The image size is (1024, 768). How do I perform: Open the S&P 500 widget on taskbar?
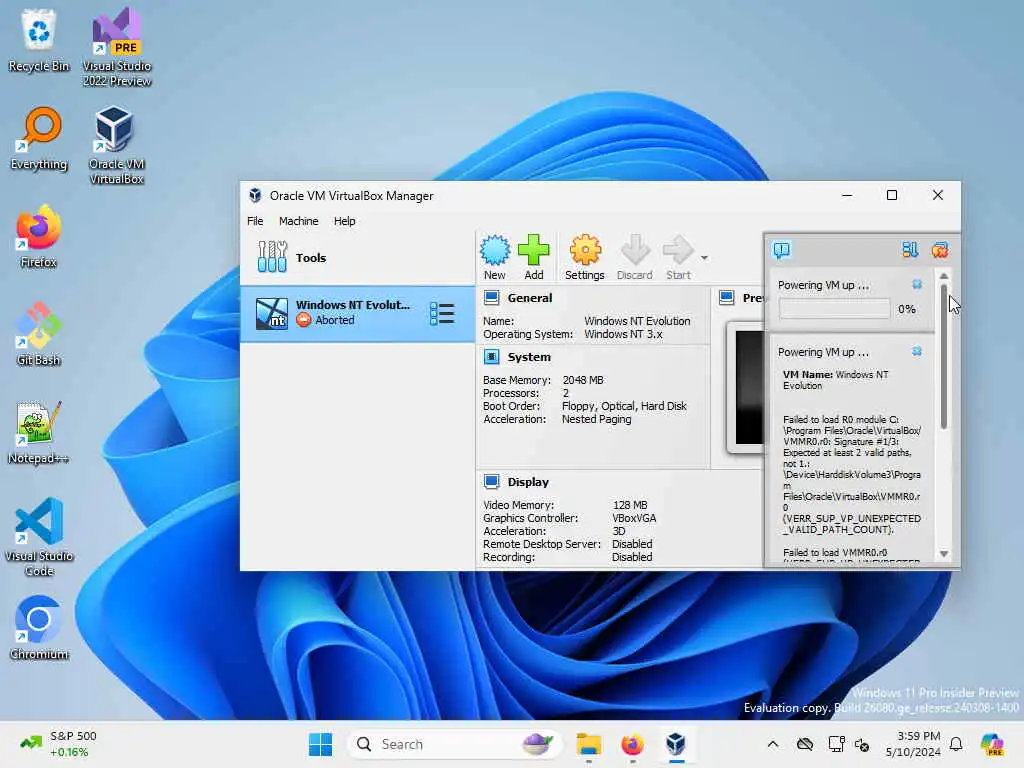pos(59,744)
